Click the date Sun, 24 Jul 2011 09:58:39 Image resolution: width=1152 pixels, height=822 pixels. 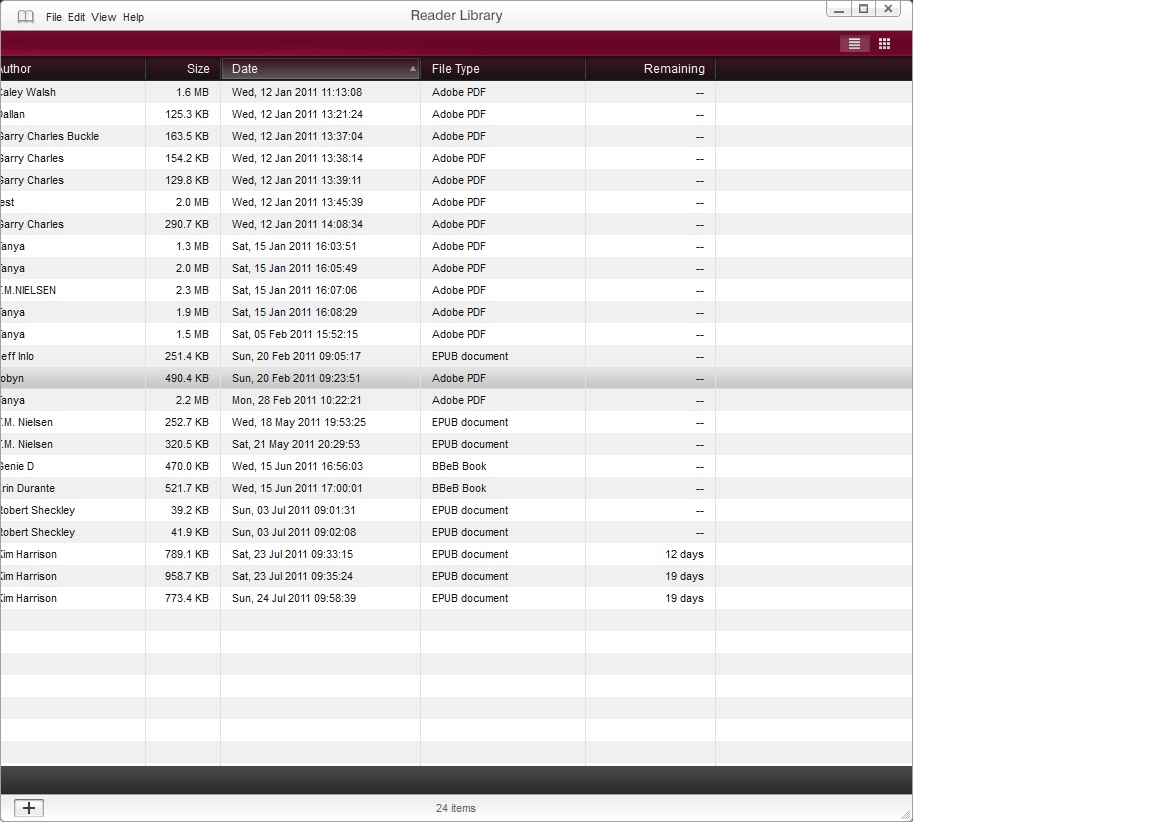click(294, 599)
